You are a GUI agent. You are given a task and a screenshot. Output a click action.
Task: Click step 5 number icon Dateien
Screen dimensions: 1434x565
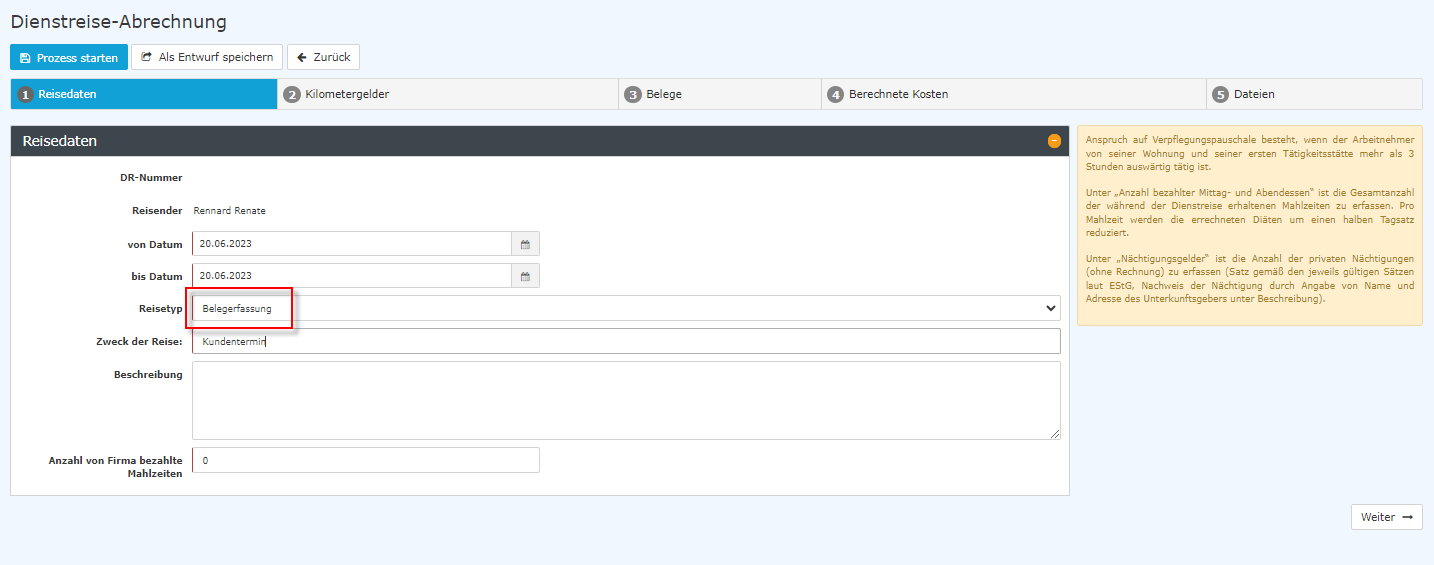point(1220,94)
